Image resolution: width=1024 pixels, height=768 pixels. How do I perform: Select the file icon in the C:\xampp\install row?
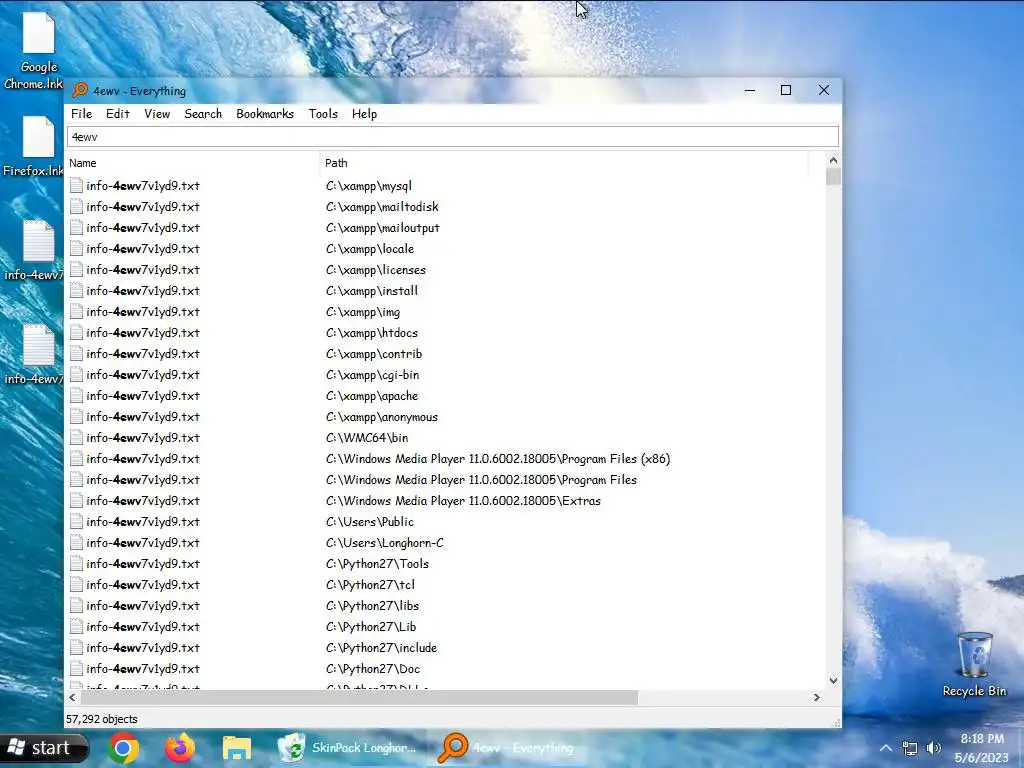click(x=76, y=291)
